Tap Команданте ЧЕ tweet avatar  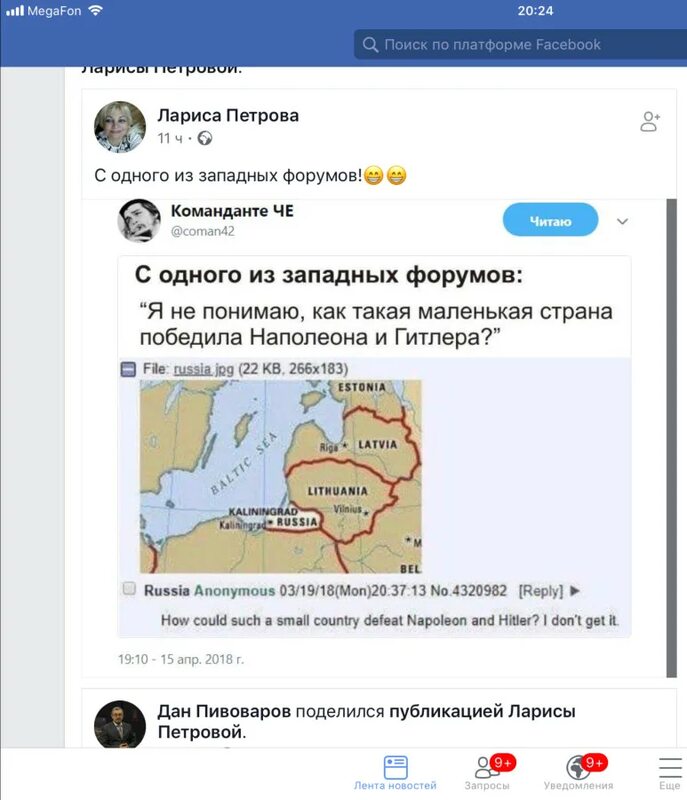point(139,221)
